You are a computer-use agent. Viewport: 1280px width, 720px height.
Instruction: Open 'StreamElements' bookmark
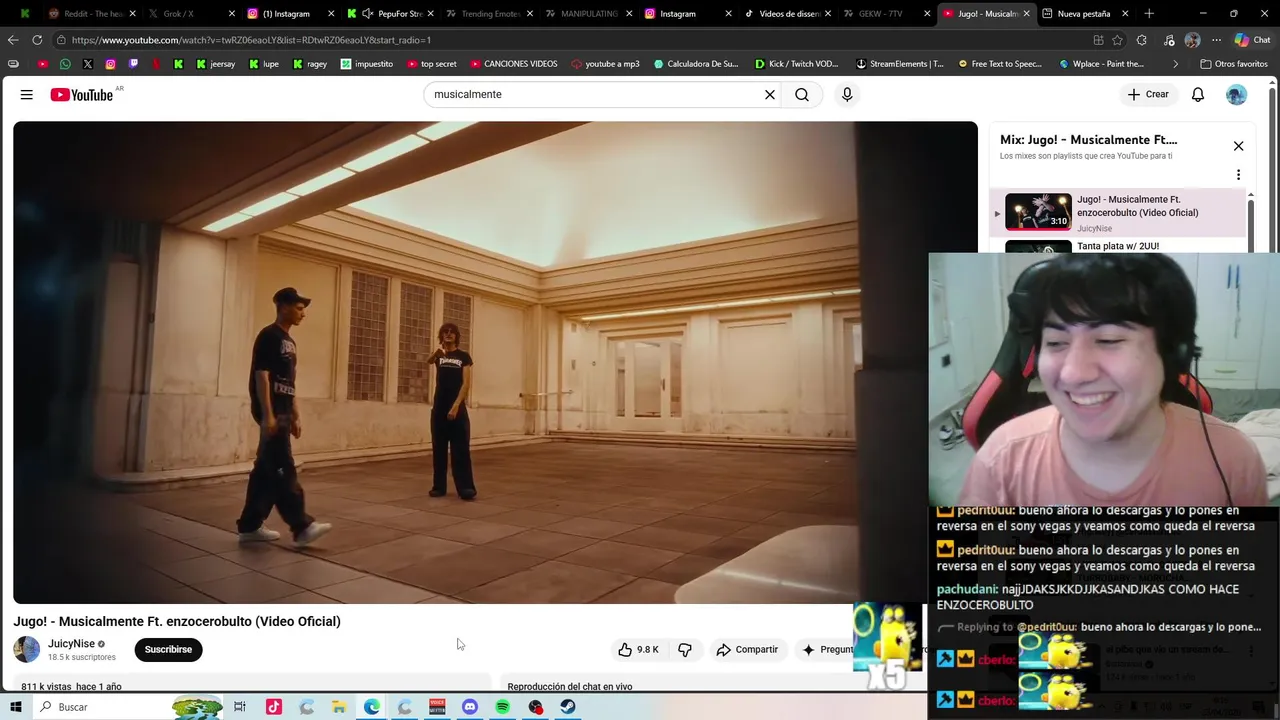point(899,64)
